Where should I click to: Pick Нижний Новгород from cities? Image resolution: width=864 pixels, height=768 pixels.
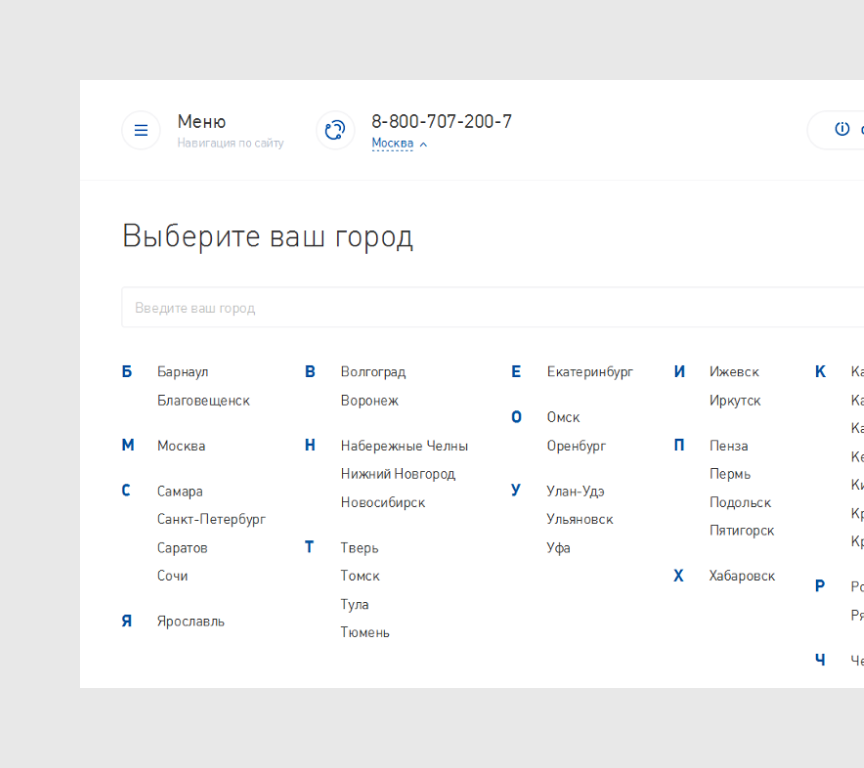[397, 474]
